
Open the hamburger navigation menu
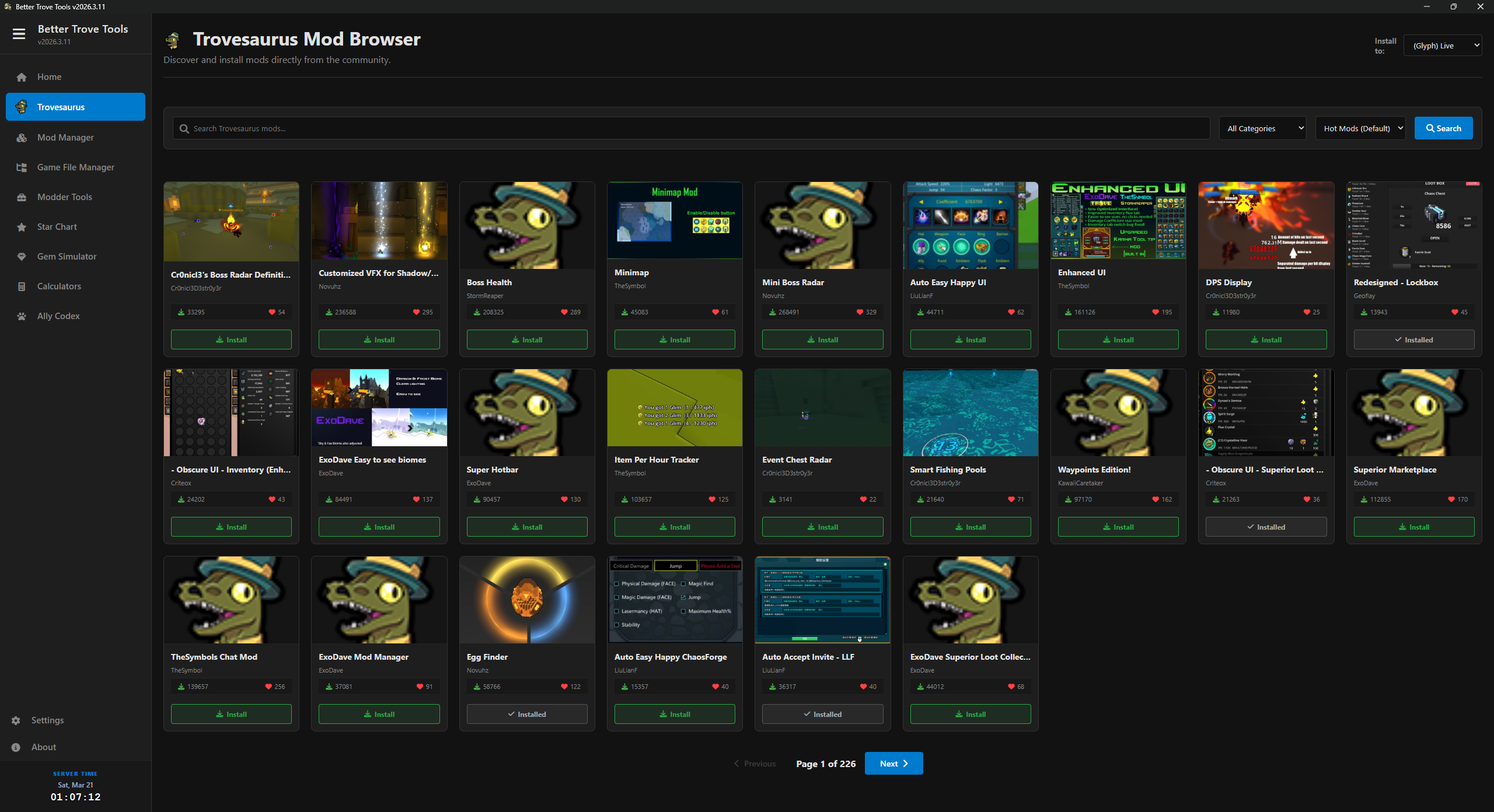19,34
